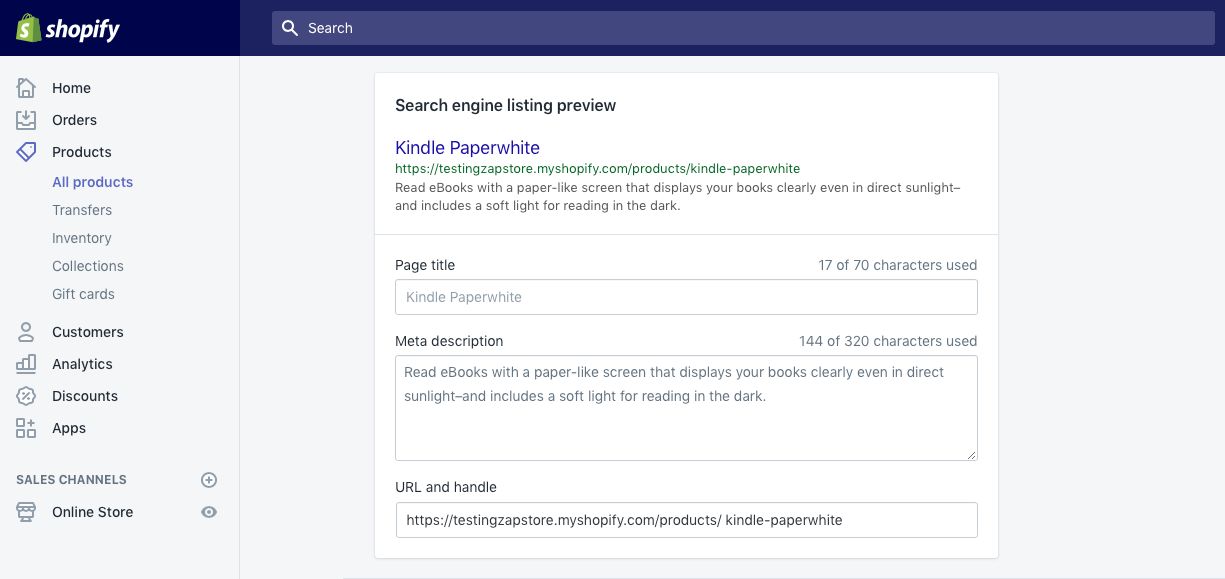This screenshot has width=1225, height=579.
Task: Open the Transfers submenu item
Action: click(82, 210)
